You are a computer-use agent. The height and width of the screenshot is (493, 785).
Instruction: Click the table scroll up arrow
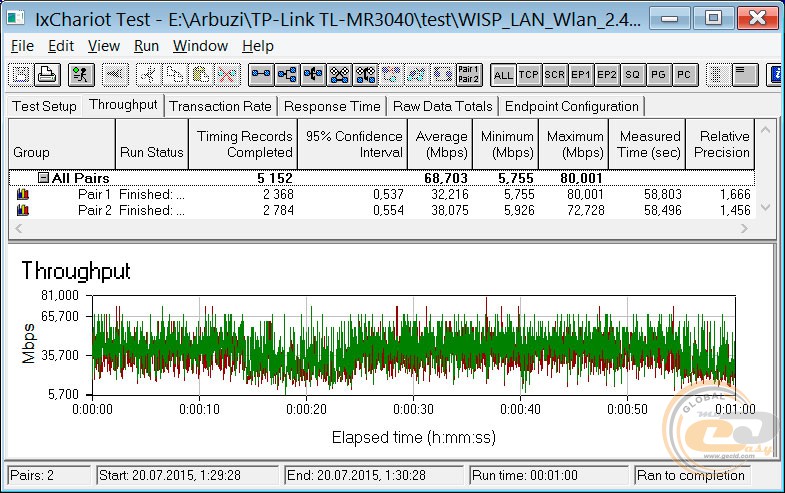pyautogui.click(x=765, y=130)
